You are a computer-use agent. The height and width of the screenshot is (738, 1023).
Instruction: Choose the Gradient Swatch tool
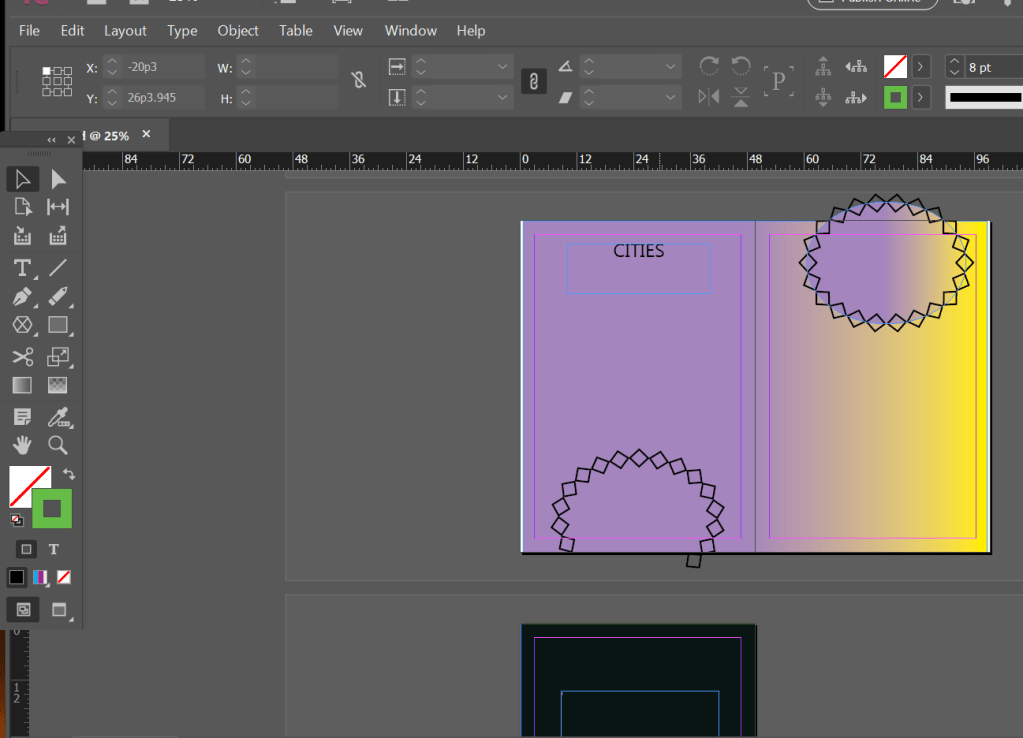point(22,385)
